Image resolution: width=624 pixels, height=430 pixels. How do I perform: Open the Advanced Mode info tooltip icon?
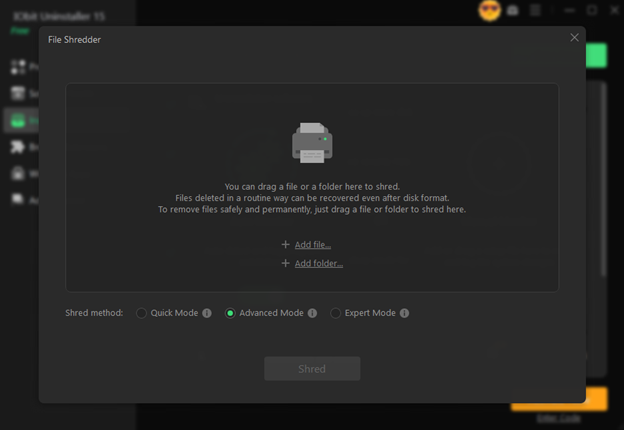tap(312, 313)
